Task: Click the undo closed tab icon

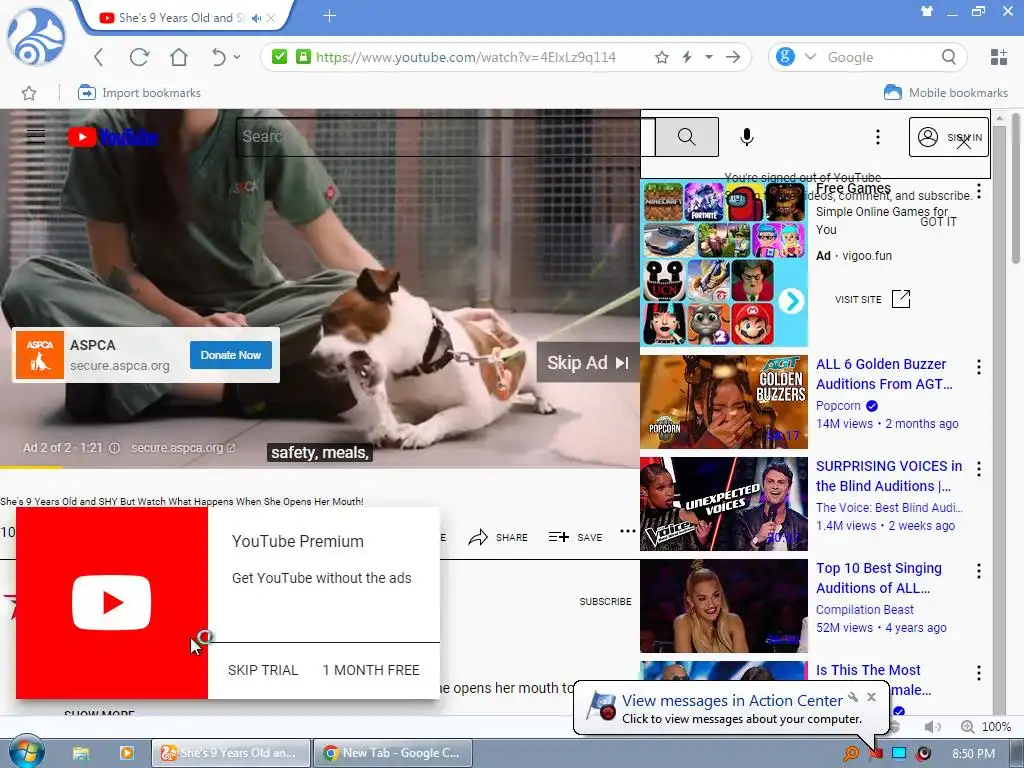Action: (219, 57)
